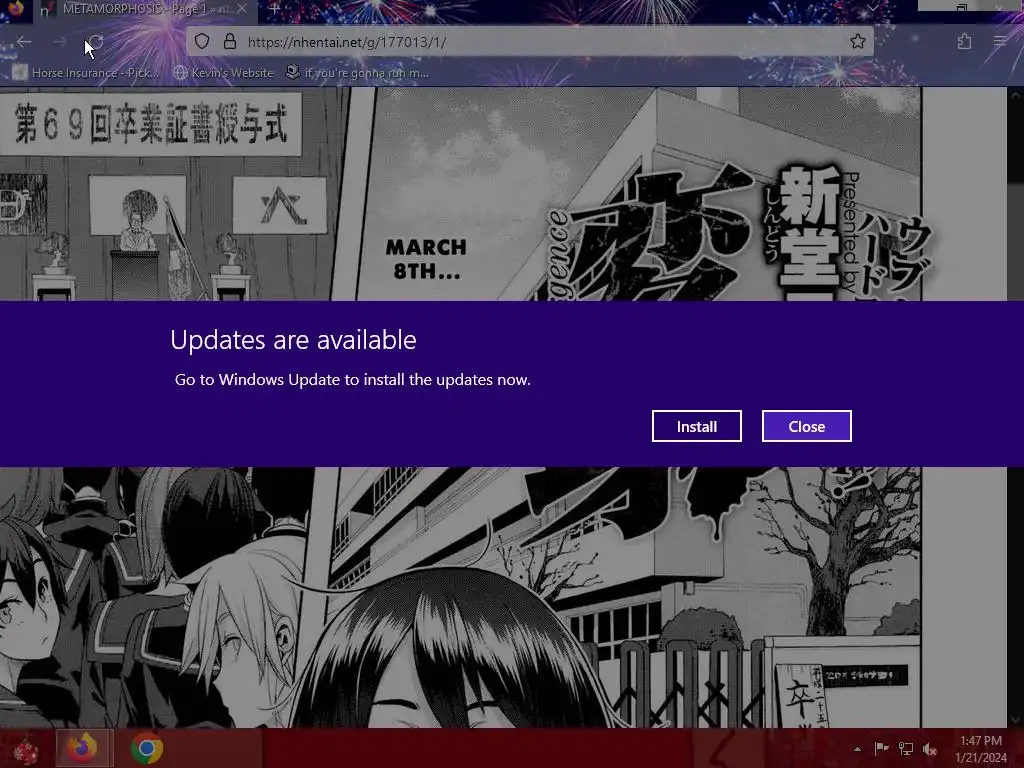Open the Horse Insurance bookmark
The height and width of the screenshot is (768, 1024).
(86, 72)
